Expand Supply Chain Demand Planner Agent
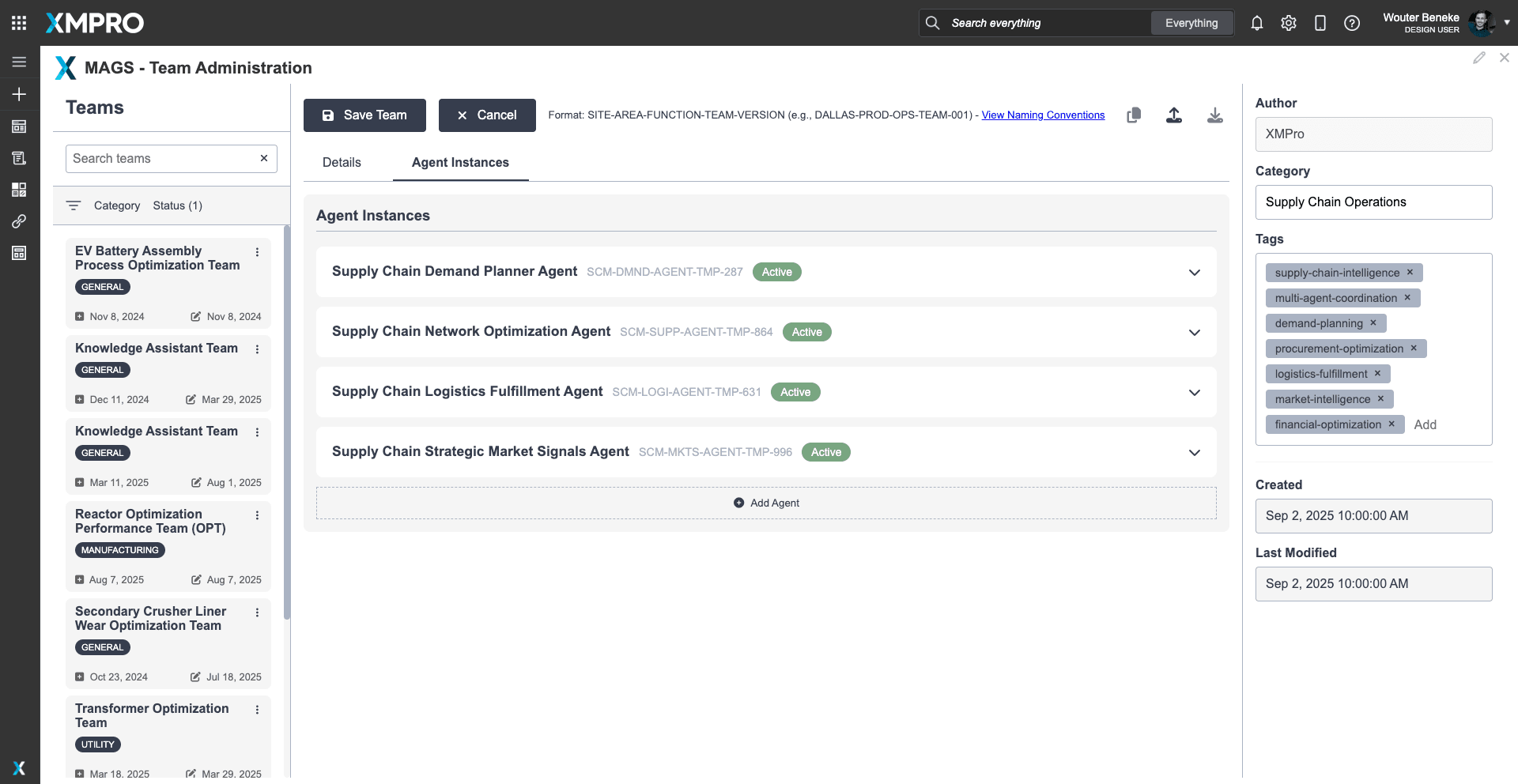The width and height of the screenshot is (1518, 784). coord(1194,272)
